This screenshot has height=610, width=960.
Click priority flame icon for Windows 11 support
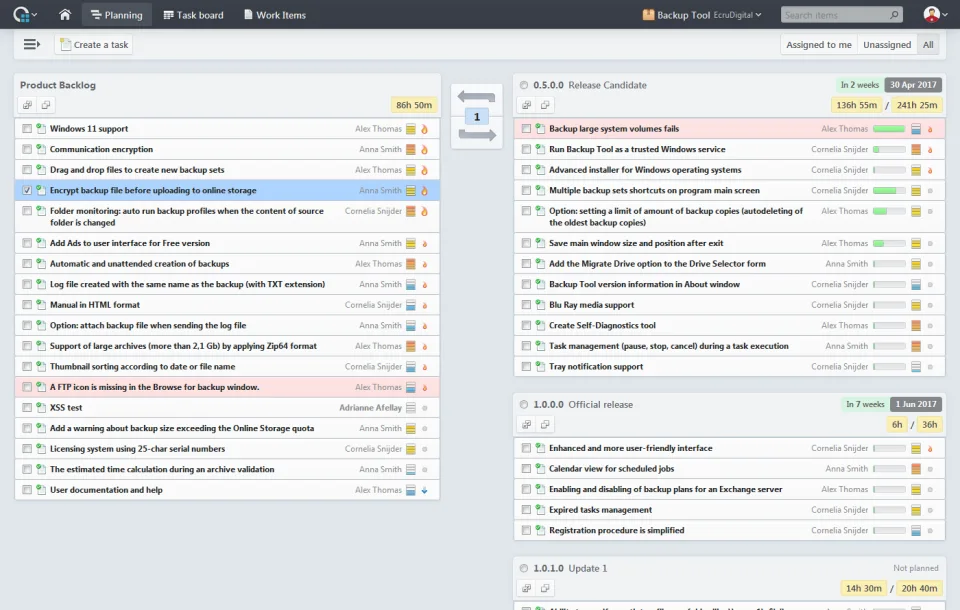(424, 129)
